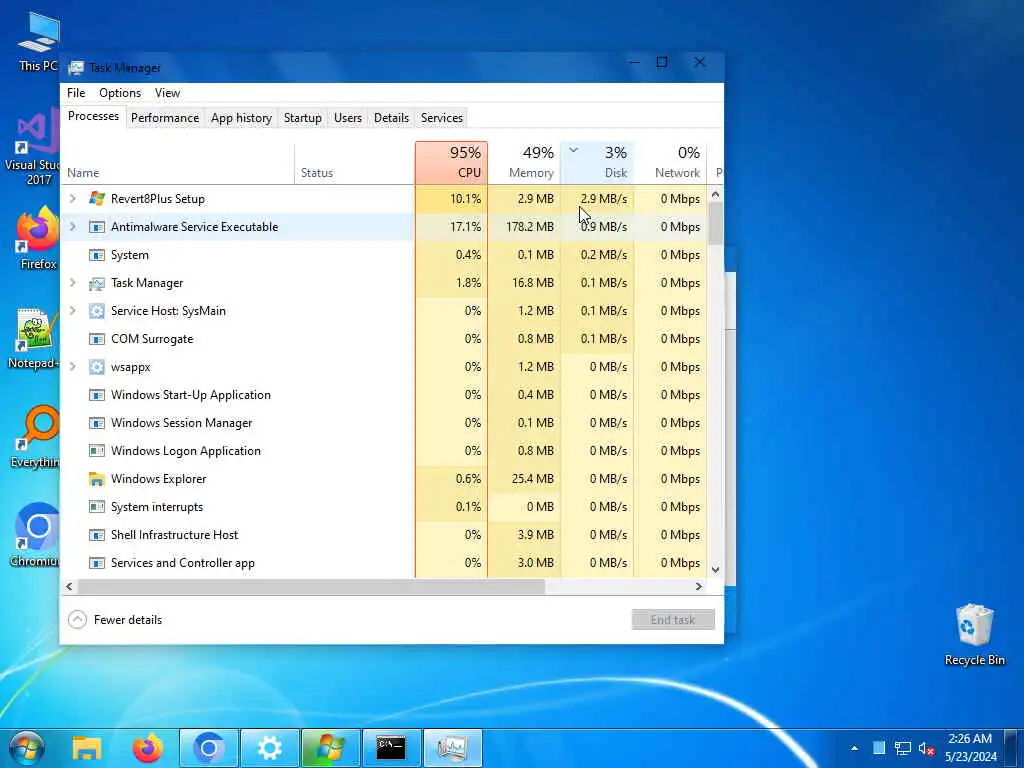The width and height of the screenshot is (1024, 768).
Task: Sort by the Network column header
Action: pos(670,163)
